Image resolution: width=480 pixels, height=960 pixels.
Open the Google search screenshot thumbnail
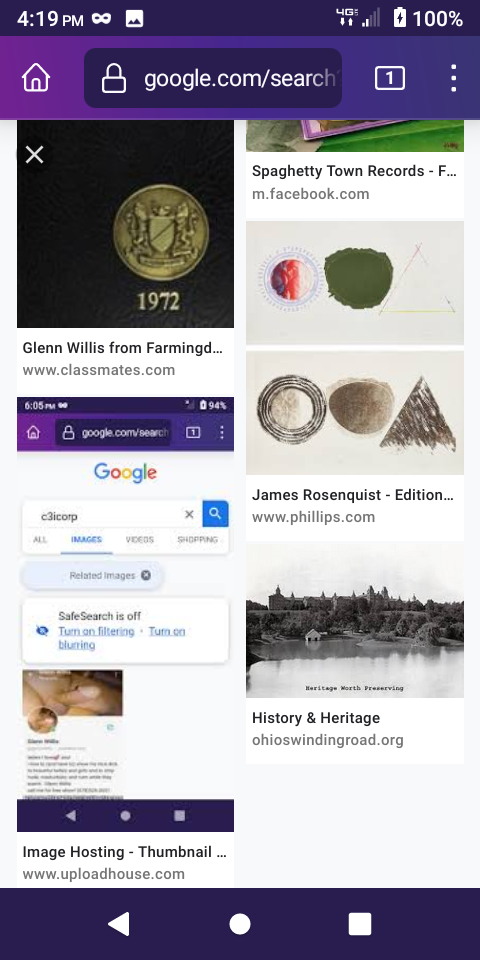126,614
